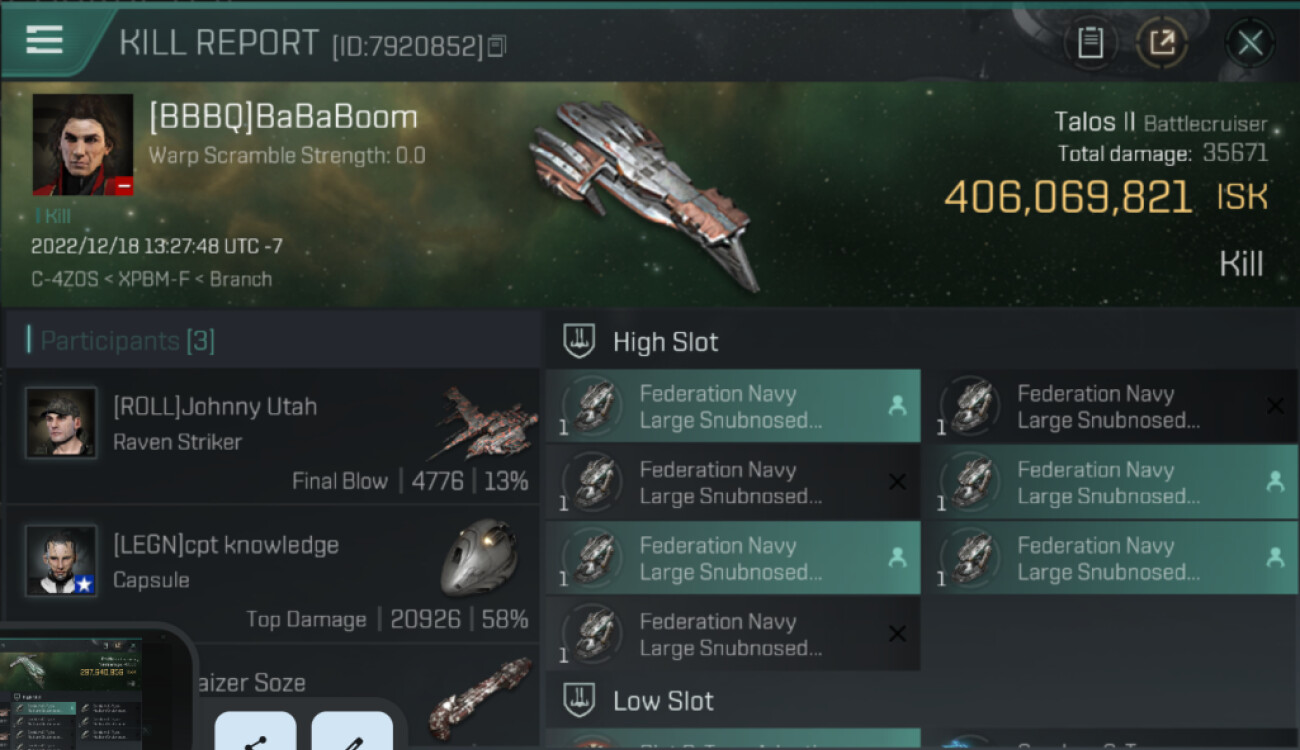Screen dimensions: 1300x750
Task: Select first highlighted Federation Navy Large Snubnosed module
Action: pos(733,406)
